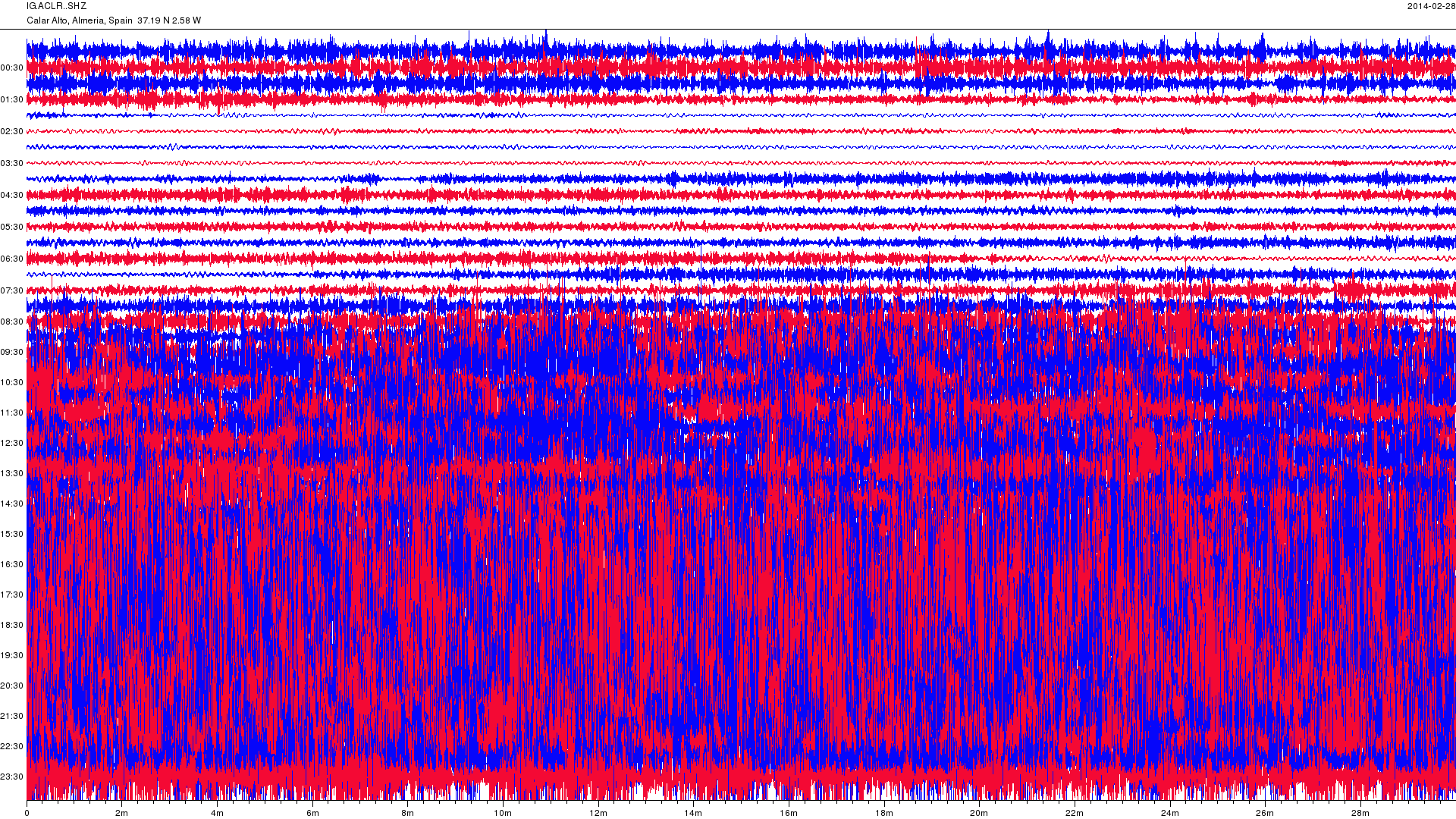Image resolution: width=1456 pixels, height=819 pixels.
Task: Select the Calar Alto, Almeria, Spain location text
Action: point(80,20)
